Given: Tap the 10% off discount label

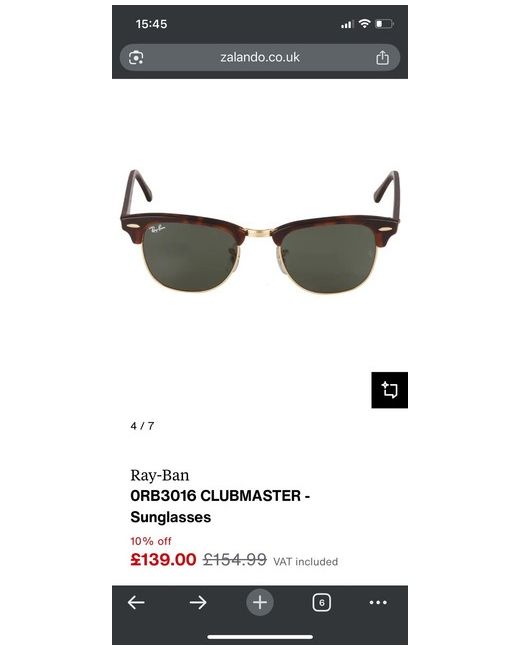Looking at the screenshot, I should click(x=151, y=541).
